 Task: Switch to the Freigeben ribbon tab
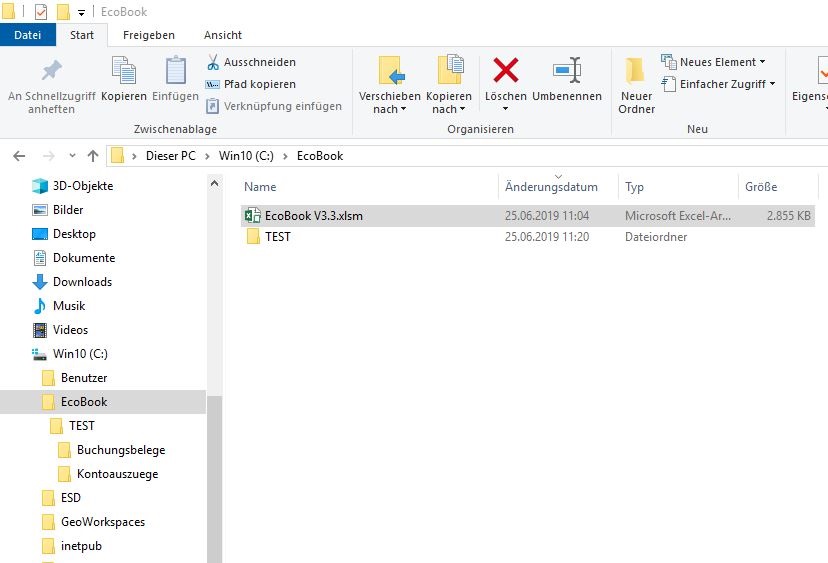tap(149, 35)
